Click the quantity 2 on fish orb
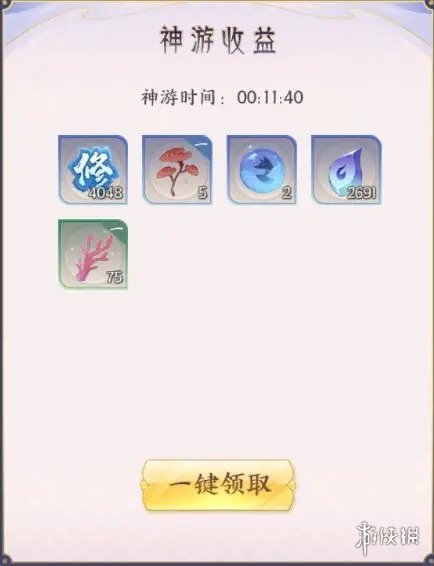The height and width of the screenshot is (566, 434). (287, 193)
